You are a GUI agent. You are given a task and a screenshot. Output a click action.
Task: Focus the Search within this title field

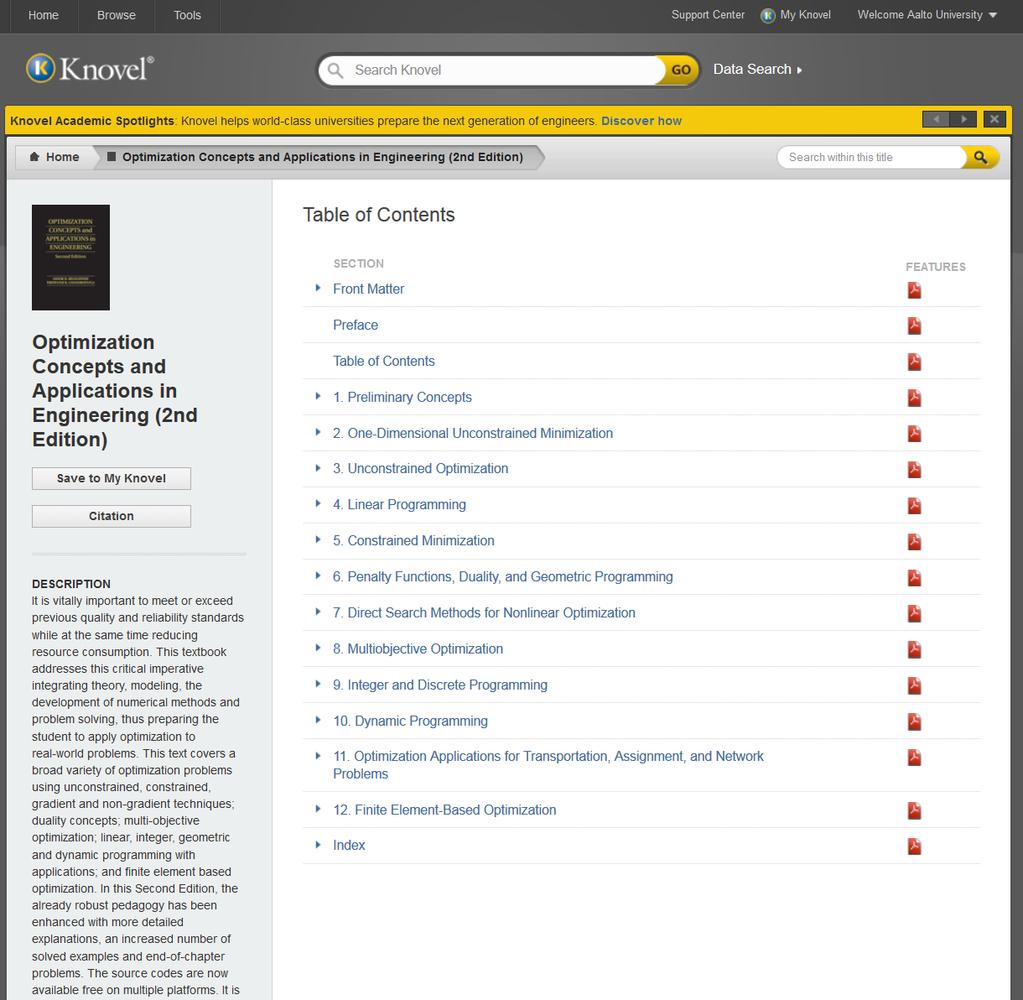pyautogui.click(x=872, y=157)
